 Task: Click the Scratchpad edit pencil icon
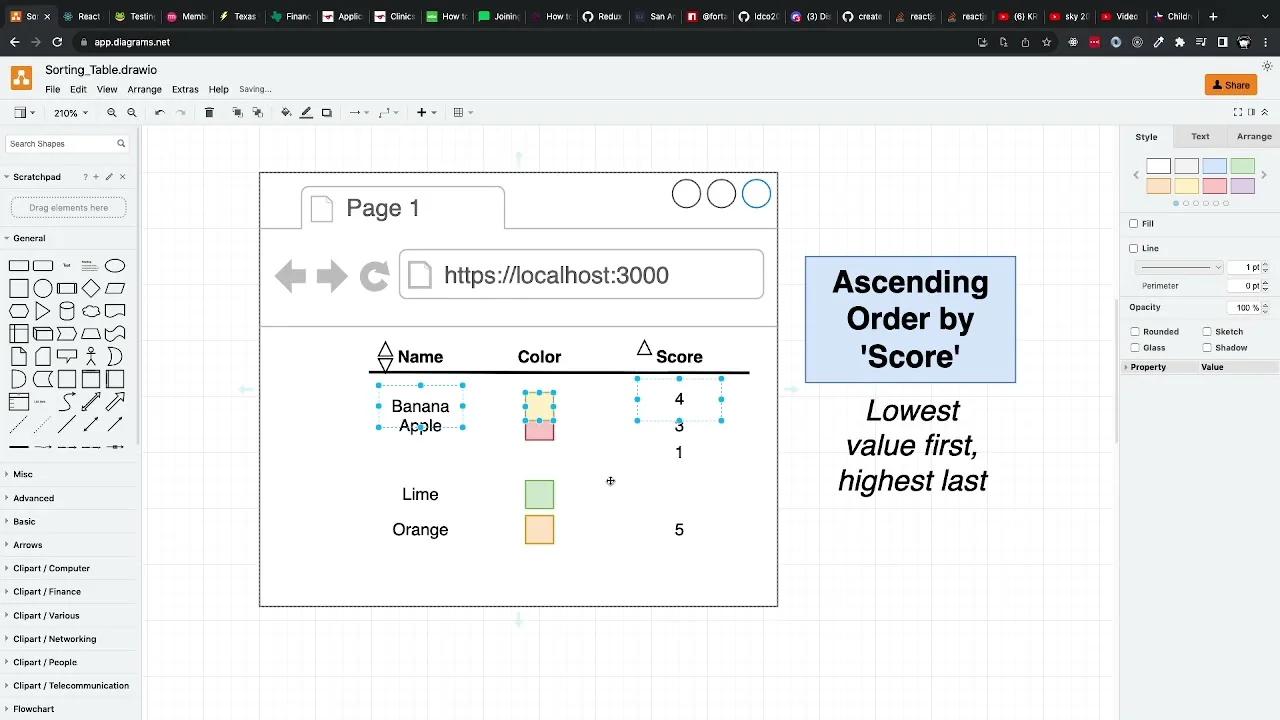tap(108, 177)
